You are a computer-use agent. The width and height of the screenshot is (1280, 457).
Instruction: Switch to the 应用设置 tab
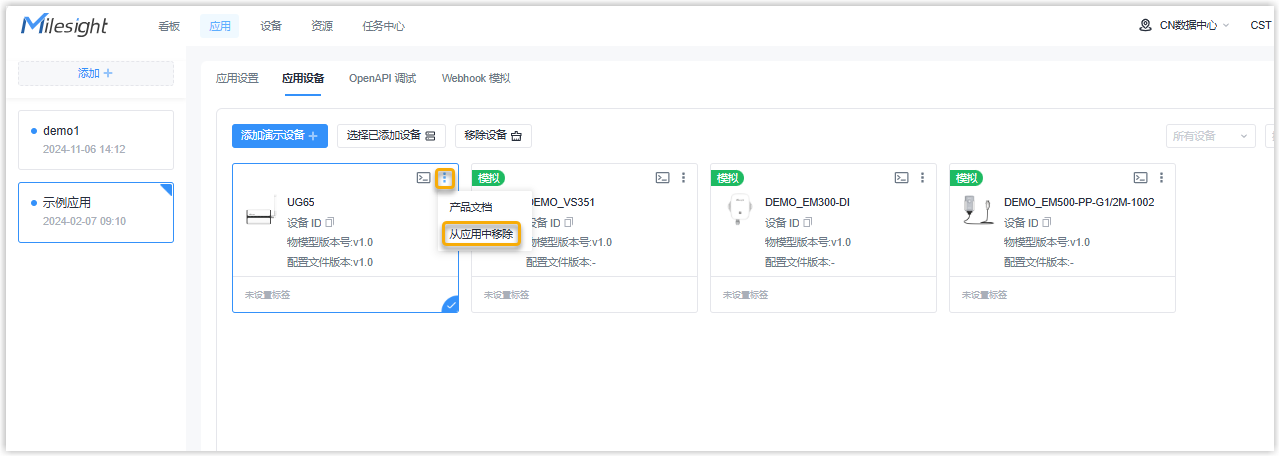tap(237, 78)
